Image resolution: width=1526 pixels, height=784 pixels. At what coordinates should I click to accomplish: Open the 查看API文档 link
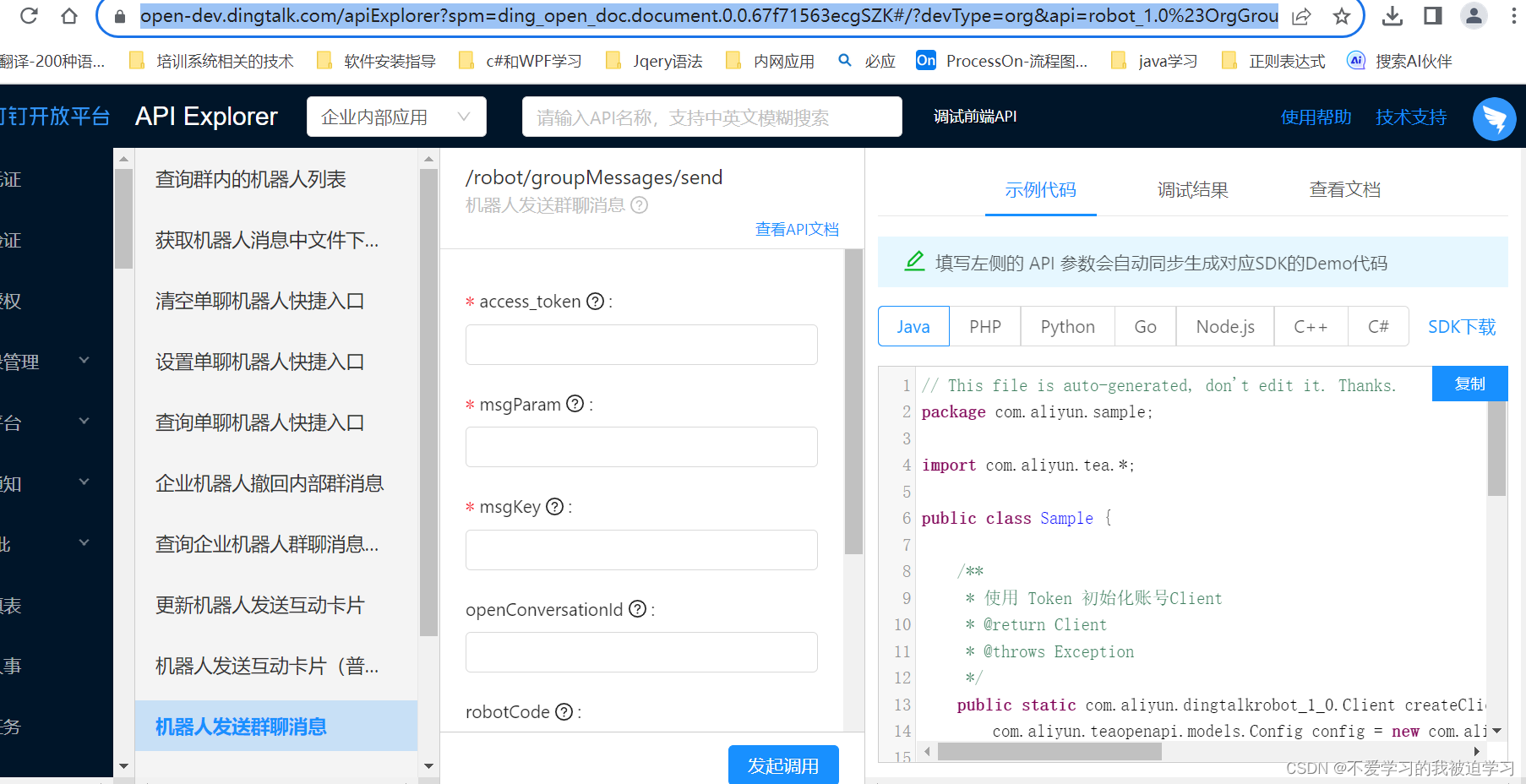tap(797, 229)
